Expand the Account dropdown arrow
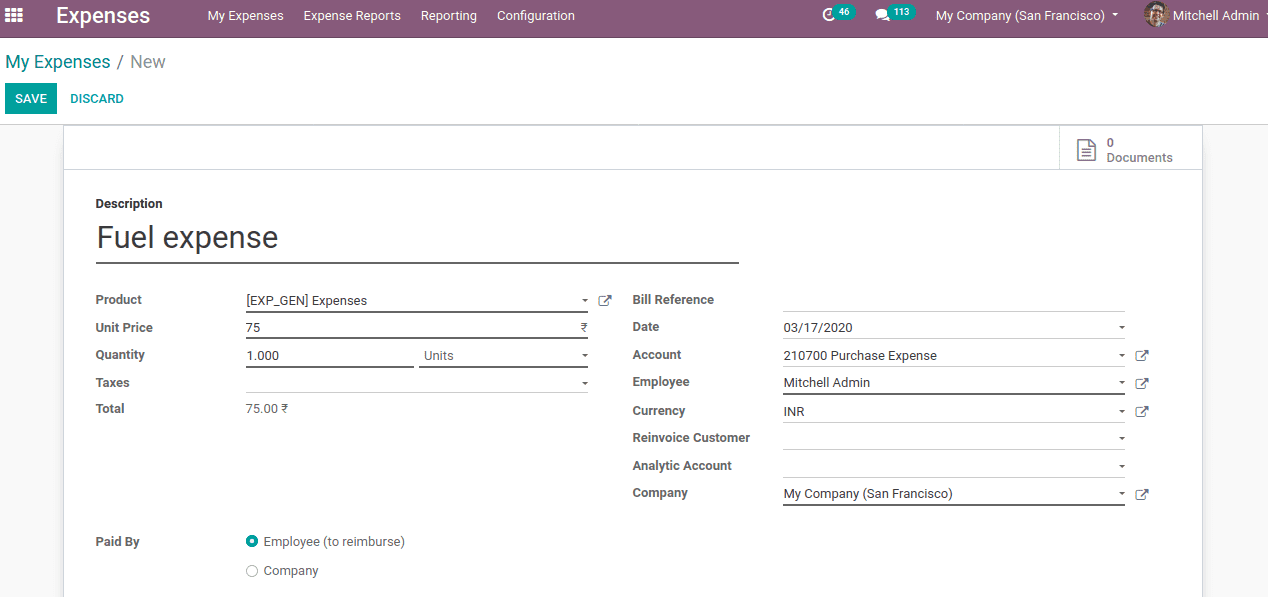 coord(1121,356)
